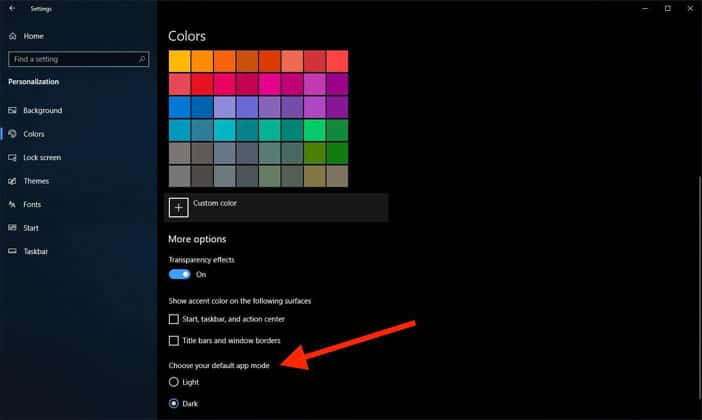The height and width of the screenshot is (420, 702).
Task: Click the Themes brush icon
Action: [x=13, y=181]
